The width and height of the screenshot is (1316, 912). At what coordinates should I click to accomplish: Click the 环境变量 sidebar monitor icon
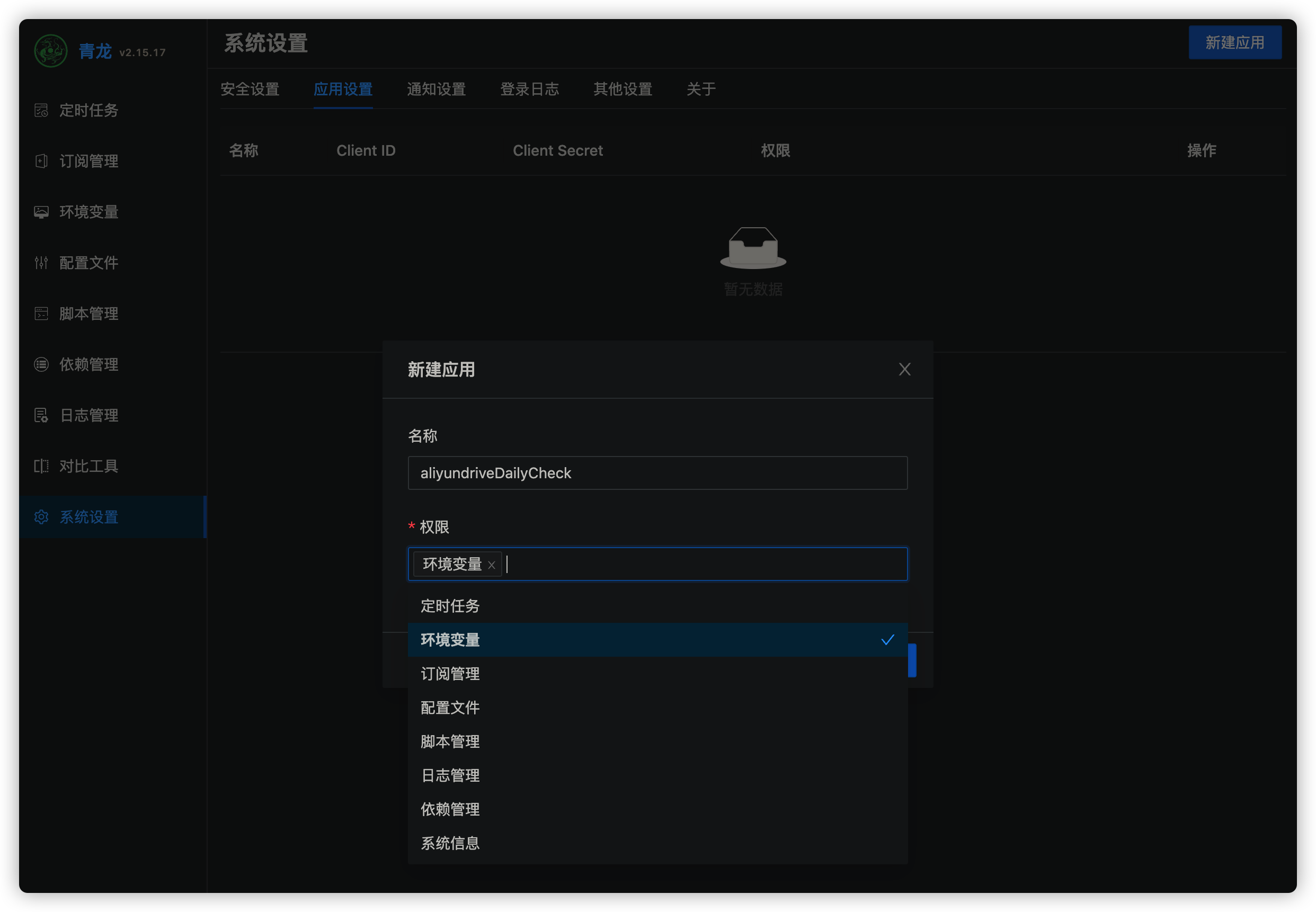coord(41,212)
